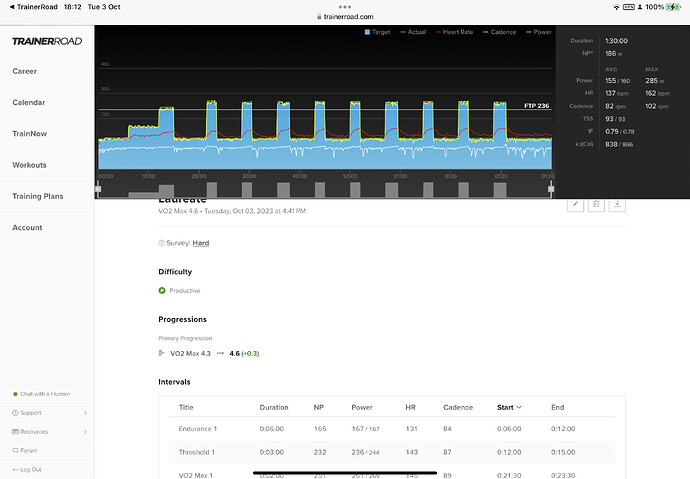Click the NP 186 w value in stats

pyautogui.click(x=613, y=53)
